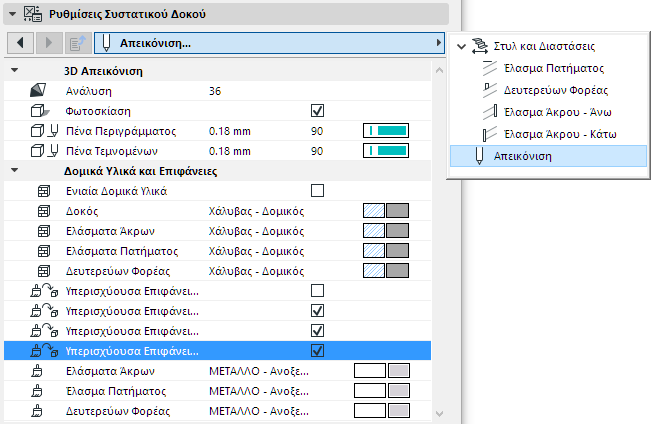
Task: Click the Δοκός building material icon
Action: [x=43, y=211]
